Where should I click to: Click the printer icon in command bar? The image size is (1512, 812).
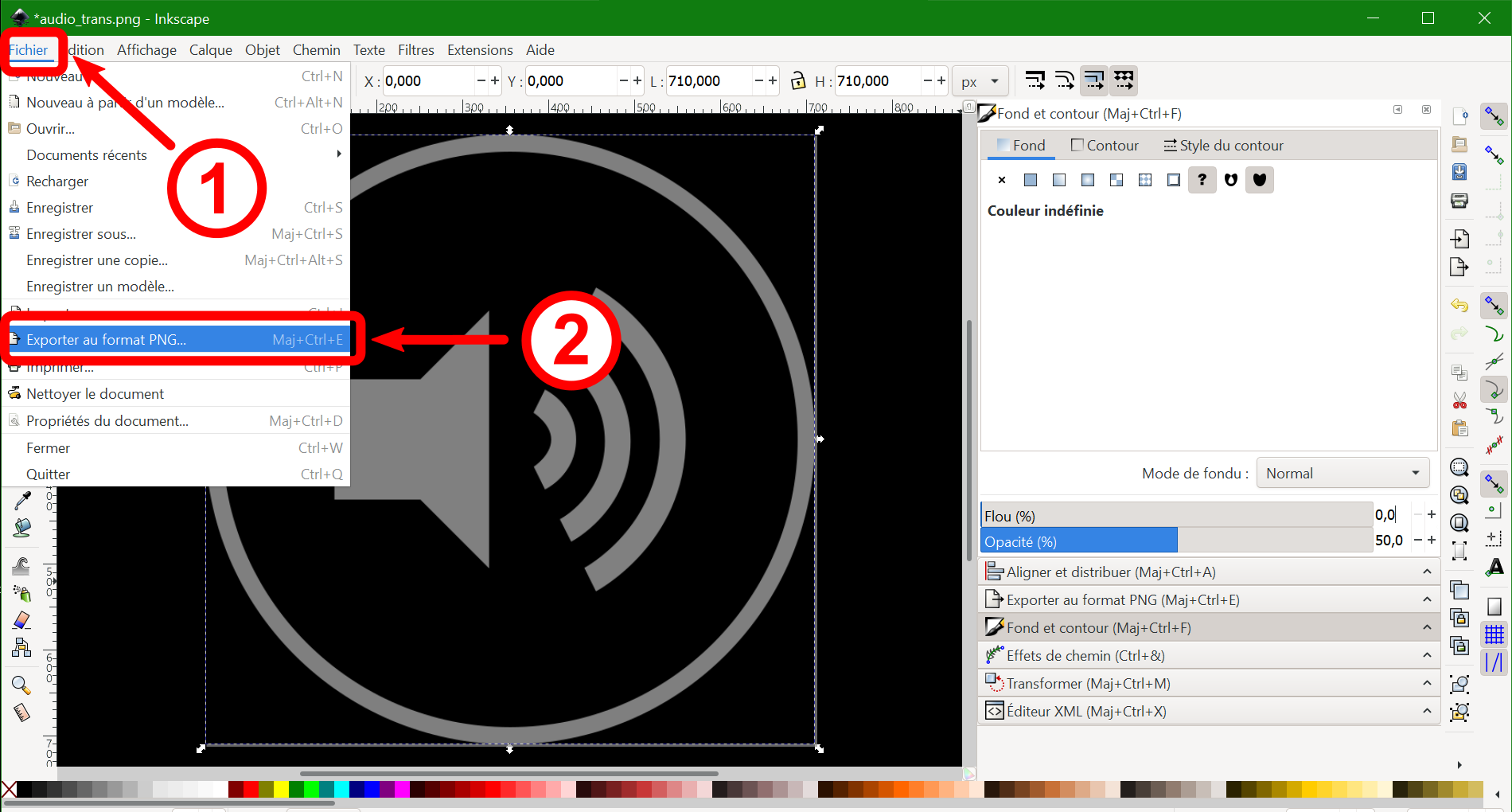pyautogui.click(x=1459, y=201)
